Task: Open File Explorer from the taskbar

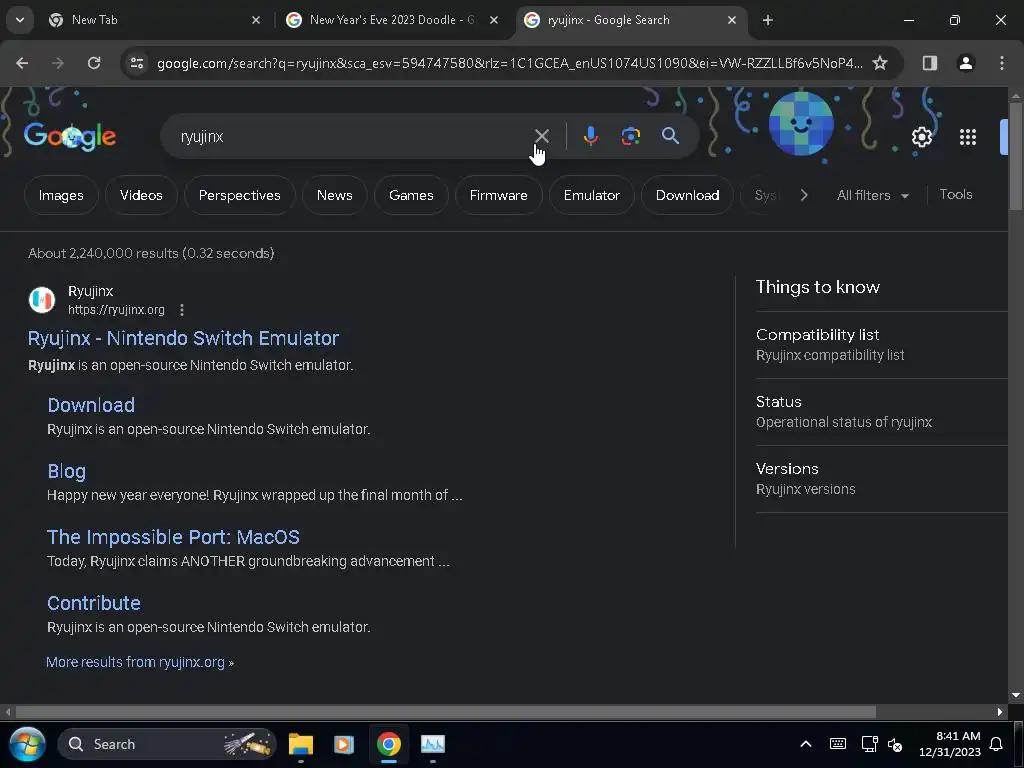Action: [300, 744]
